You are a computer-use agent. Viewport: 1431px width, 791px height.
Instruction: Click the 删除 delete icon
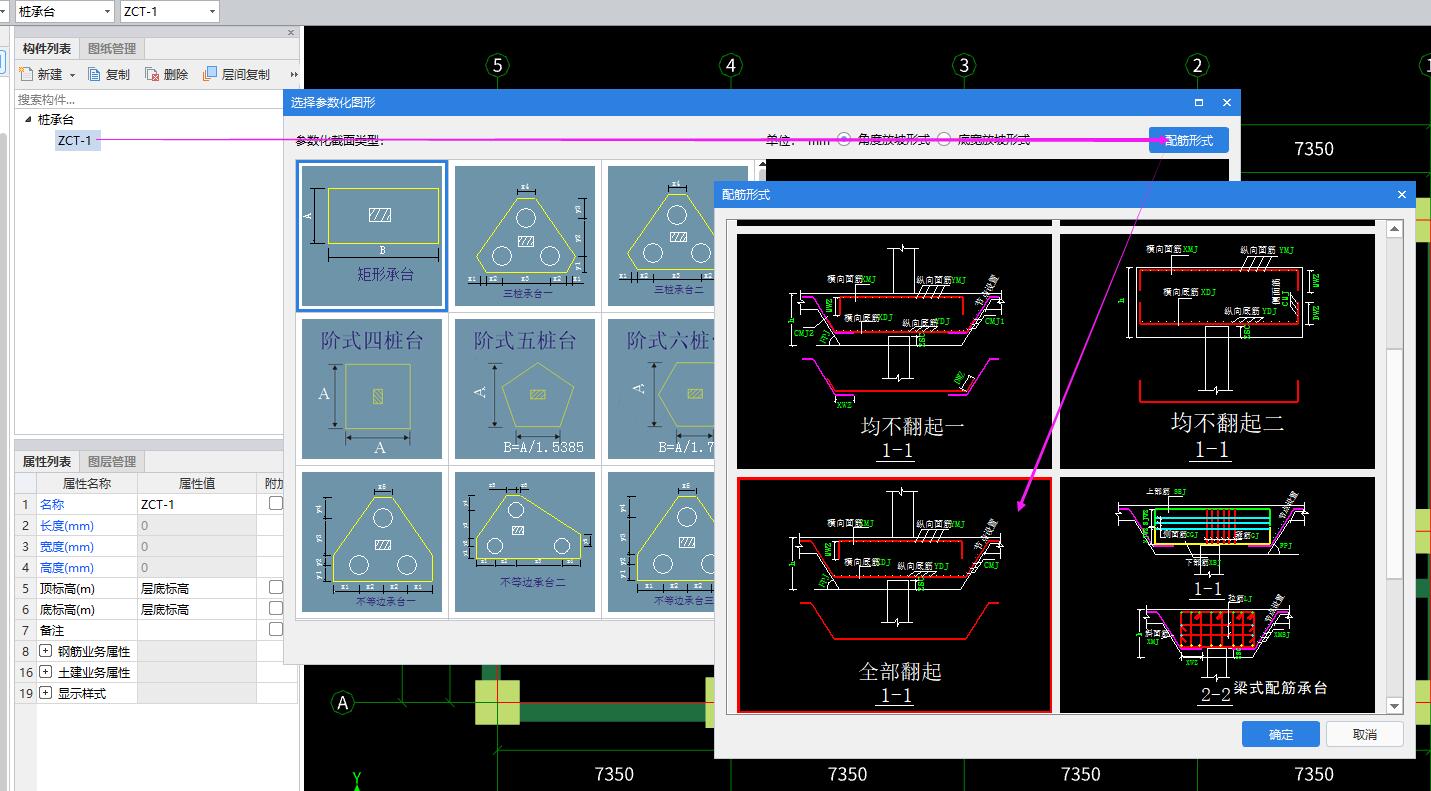[x=152, y=74]
